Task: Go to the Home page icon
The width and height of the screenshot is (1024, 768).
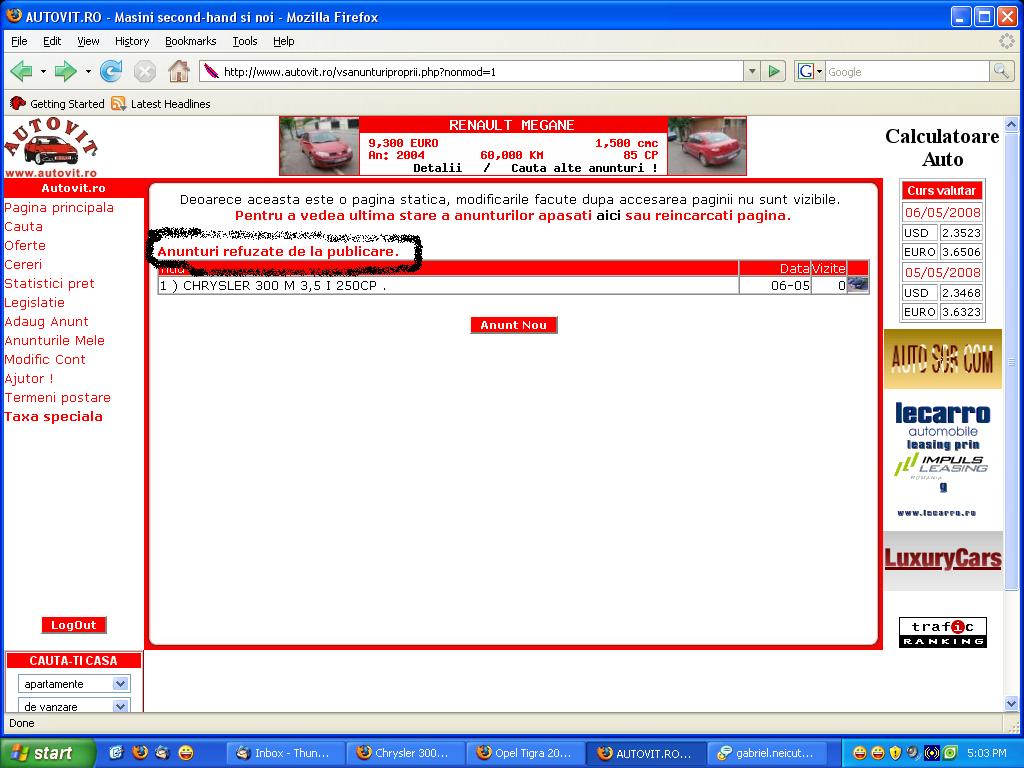Action: click(179, 71)
